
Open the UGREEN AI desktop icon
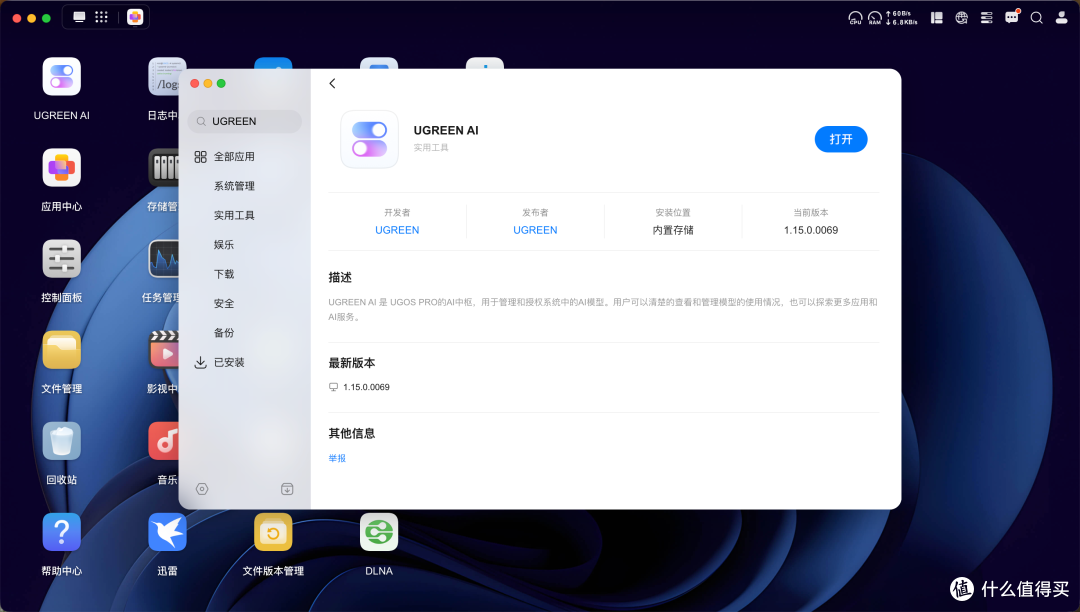coord(61,77)
